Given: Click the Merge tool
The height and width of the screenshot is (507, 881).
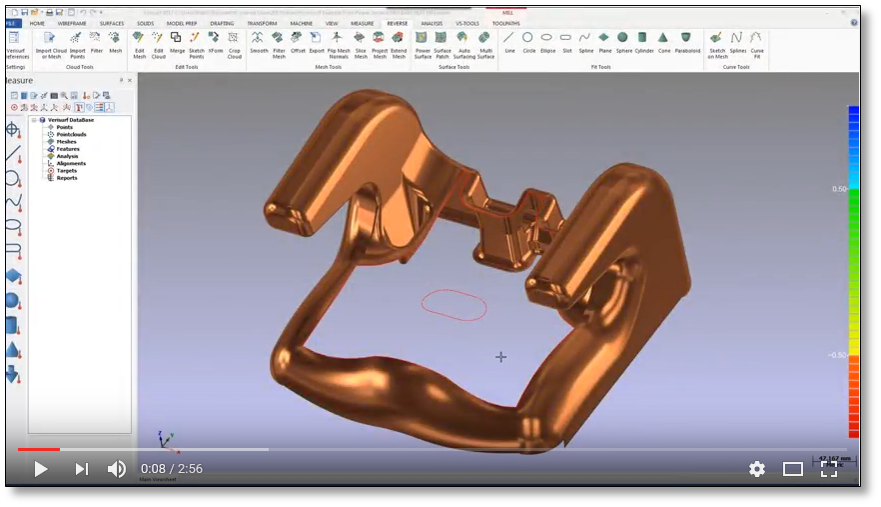Looking at the screenshot, I should point(177,43).
